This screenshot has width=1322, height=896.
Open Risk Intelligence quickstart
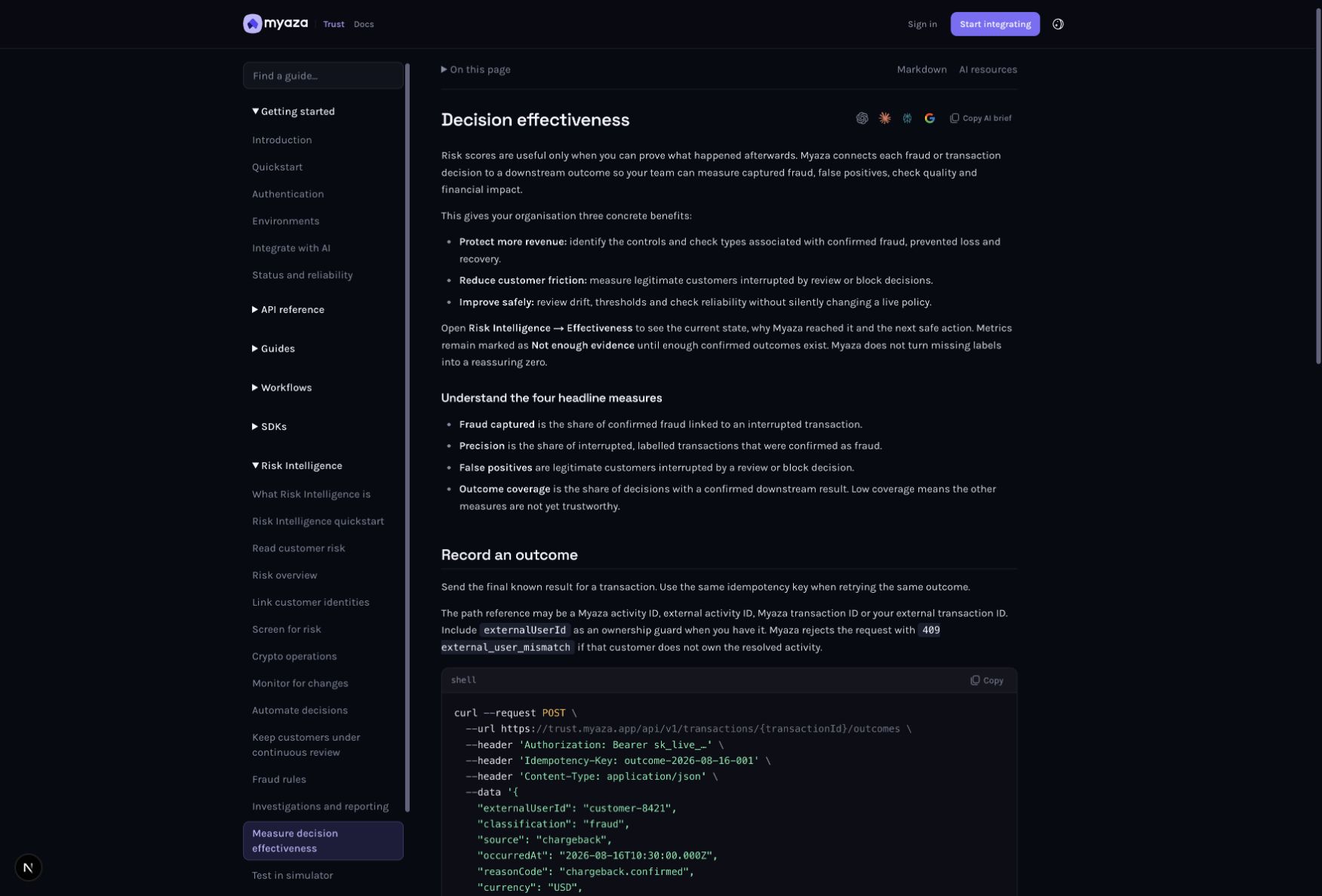tap(318, 522)
